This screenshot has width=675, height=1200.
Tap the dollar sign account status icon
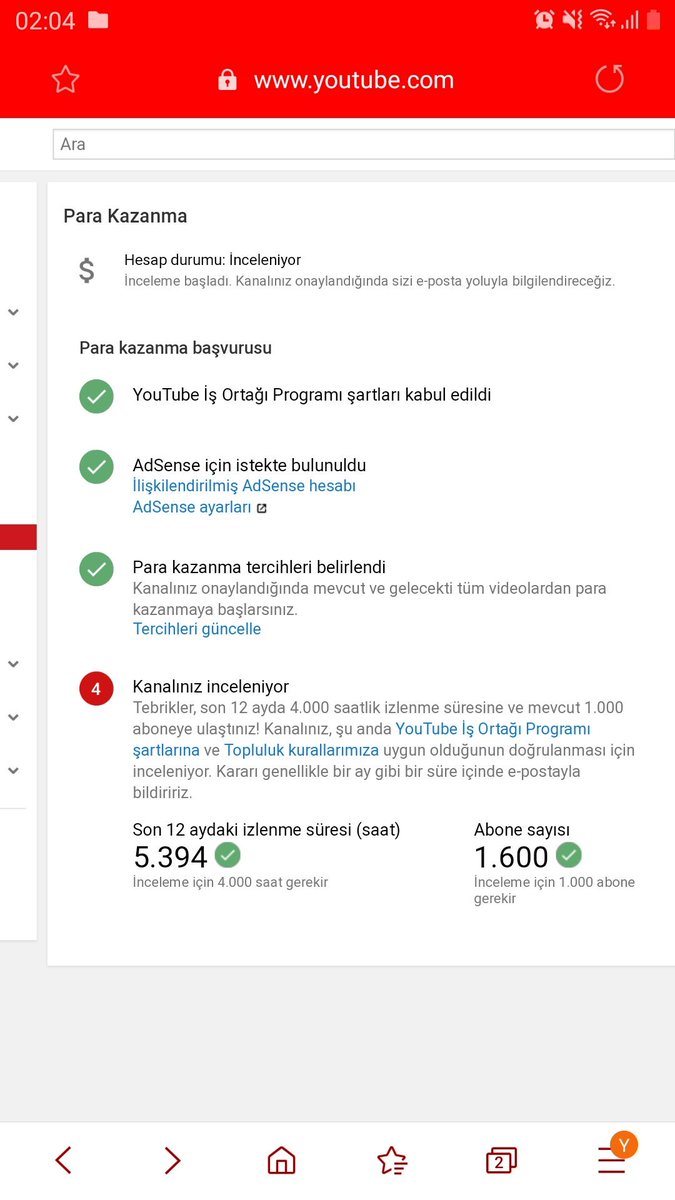[x=87, y=270]
